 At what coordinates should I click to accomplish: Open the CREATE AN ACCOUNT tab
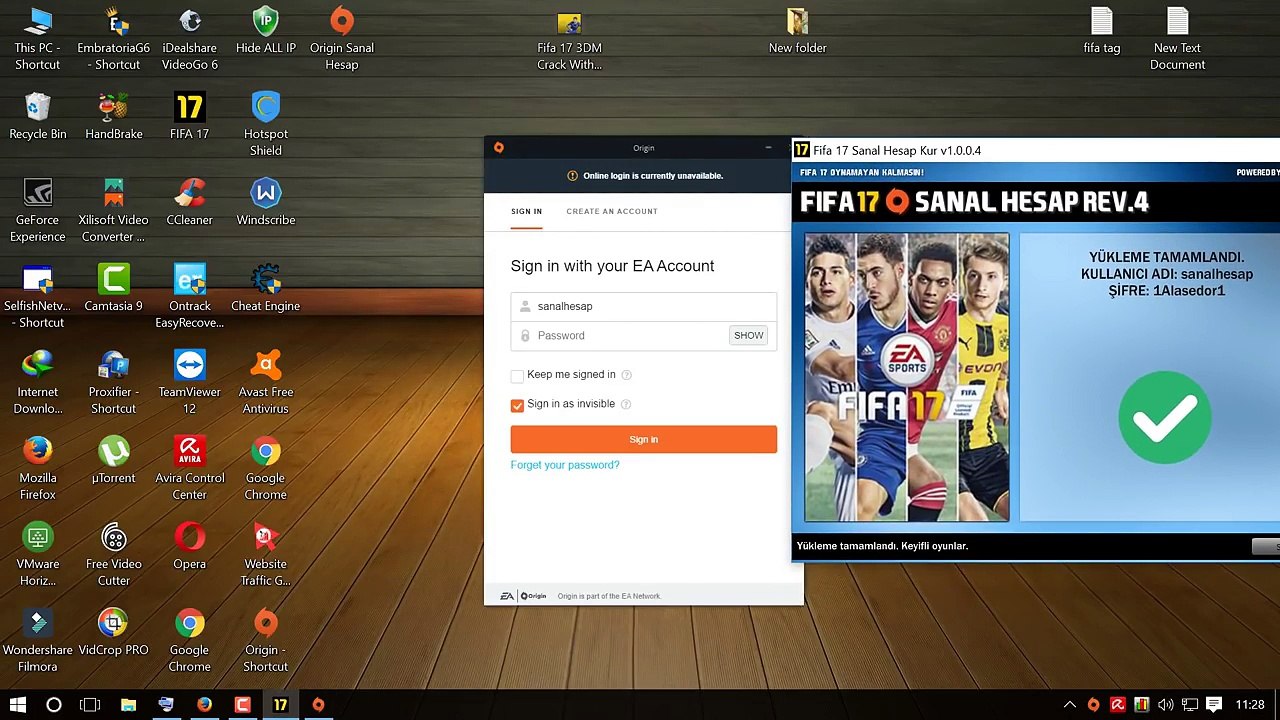click(612, 211)
